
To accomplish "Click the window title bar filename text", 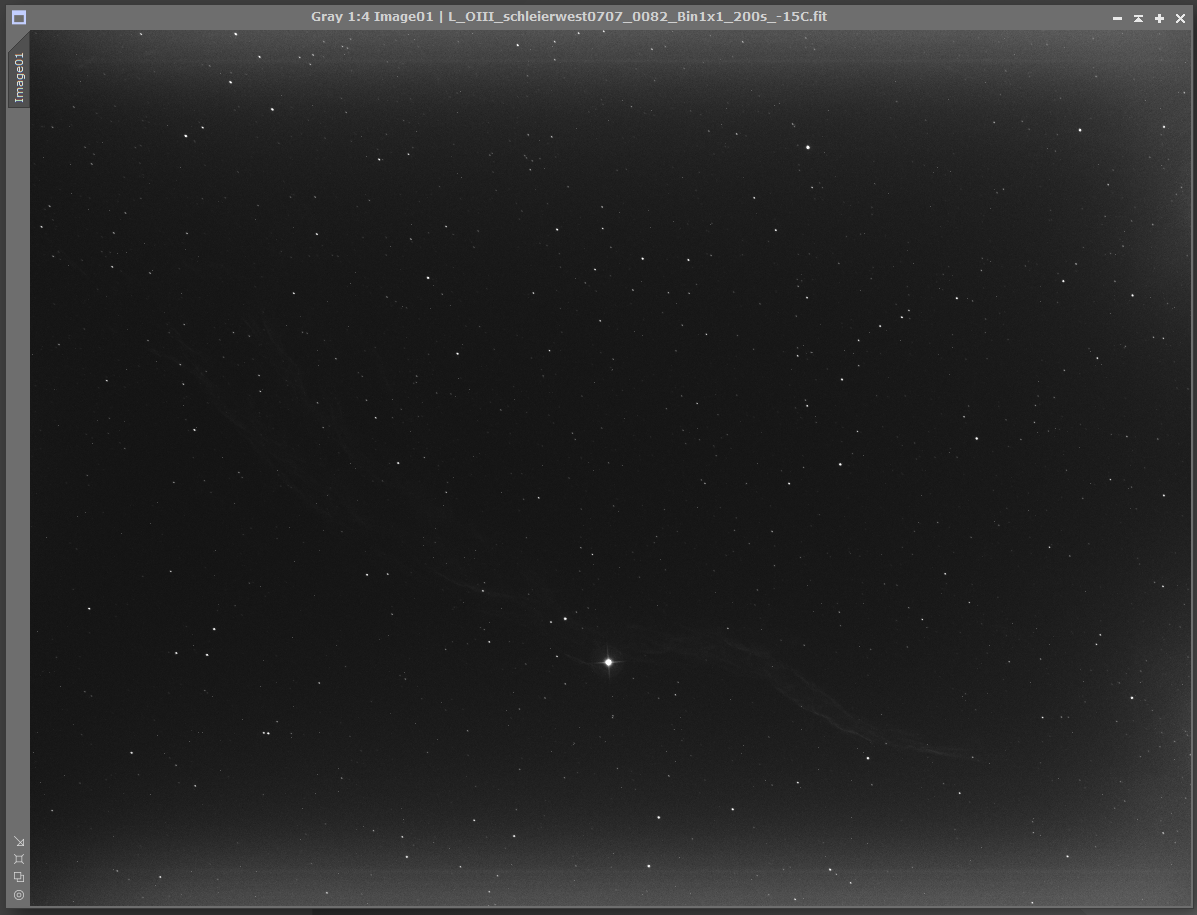I will click(x=637, y=17).
